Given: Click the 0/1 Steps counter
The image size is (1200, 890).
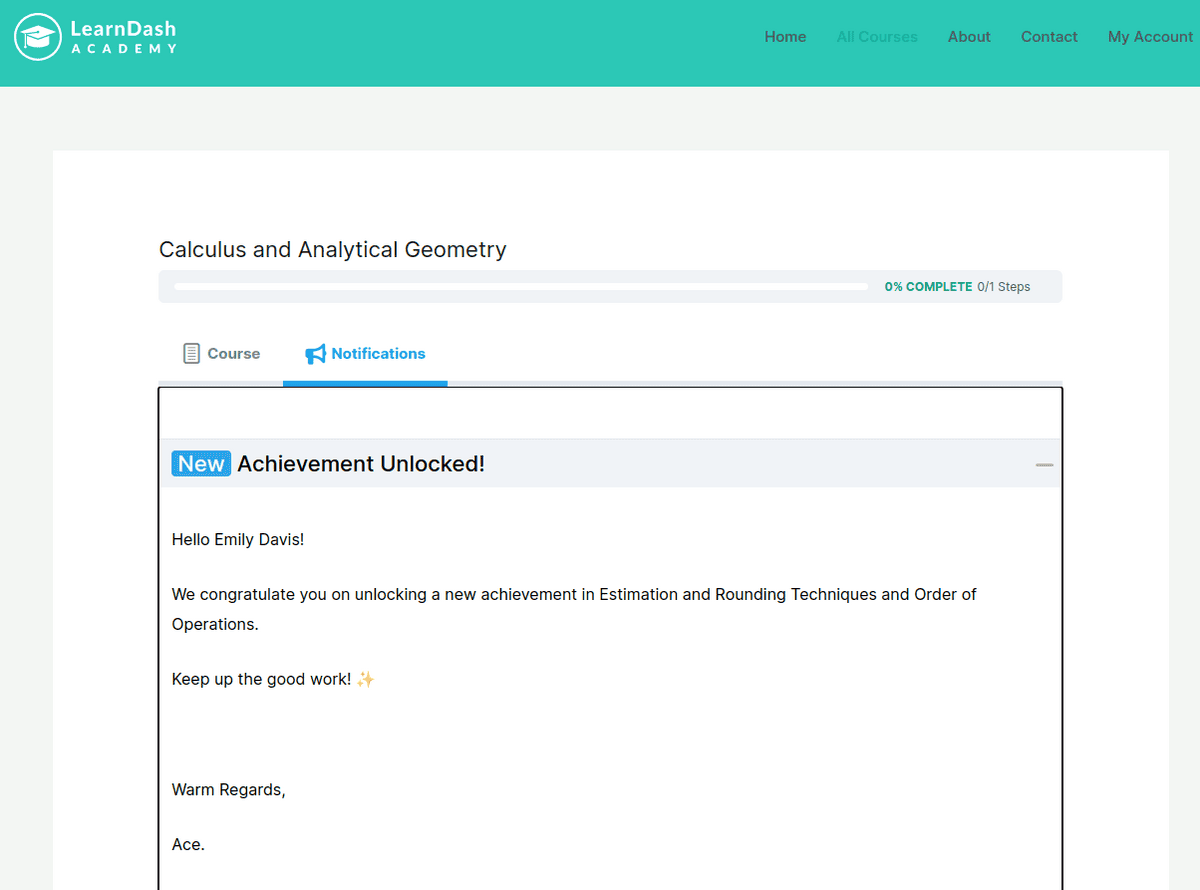Looking at the screenshot, I should (x=1004, y=287).
